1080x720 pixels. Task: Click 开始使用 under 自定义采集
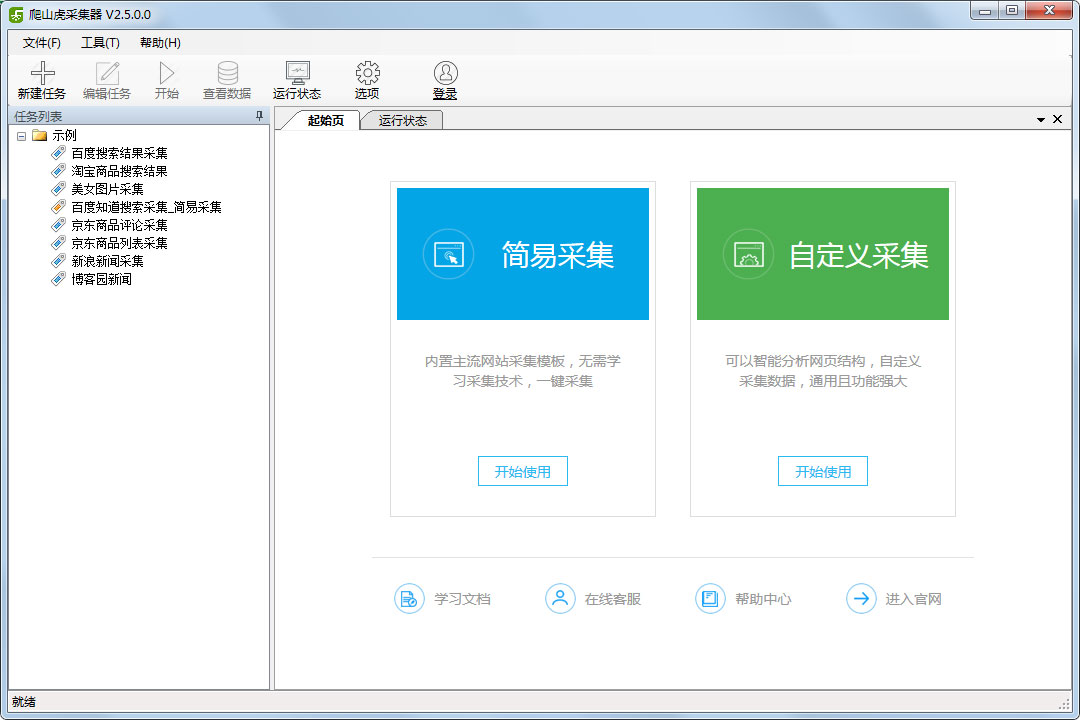pos(823,472)
